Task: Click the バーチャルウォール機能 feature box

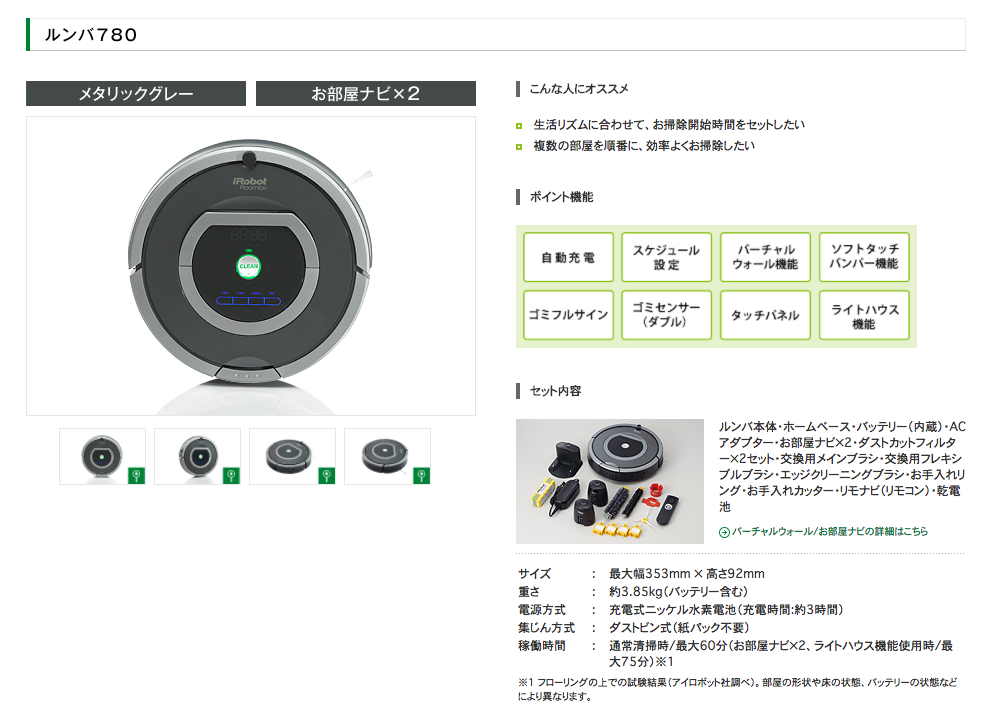Action: click(x=765, y=257)
